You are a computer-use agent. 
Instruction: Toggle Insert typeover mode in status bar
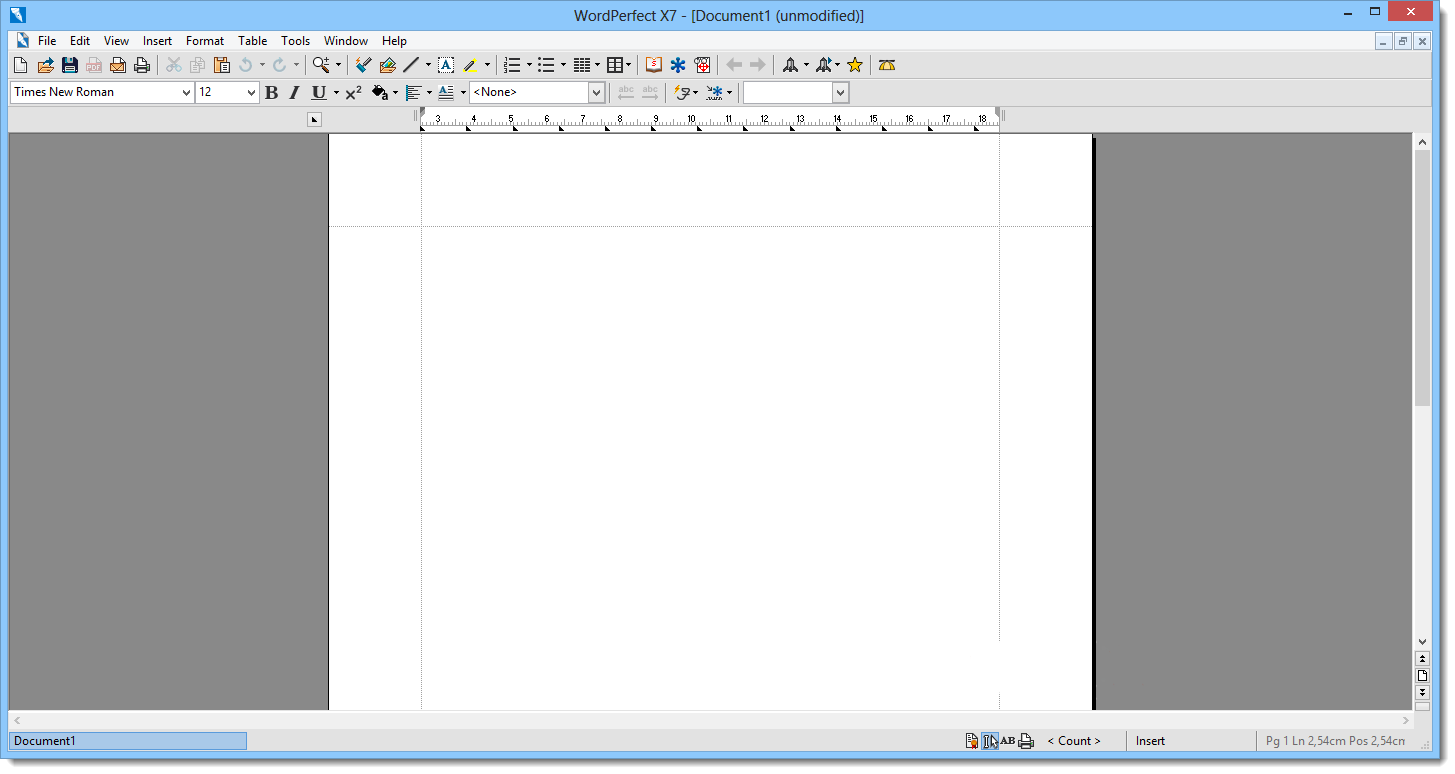(1150, 741)
